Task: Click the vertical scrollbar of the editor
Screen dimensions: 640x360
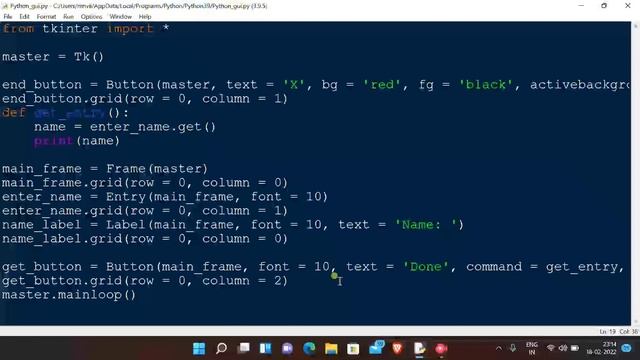Action: pos(636,173)
